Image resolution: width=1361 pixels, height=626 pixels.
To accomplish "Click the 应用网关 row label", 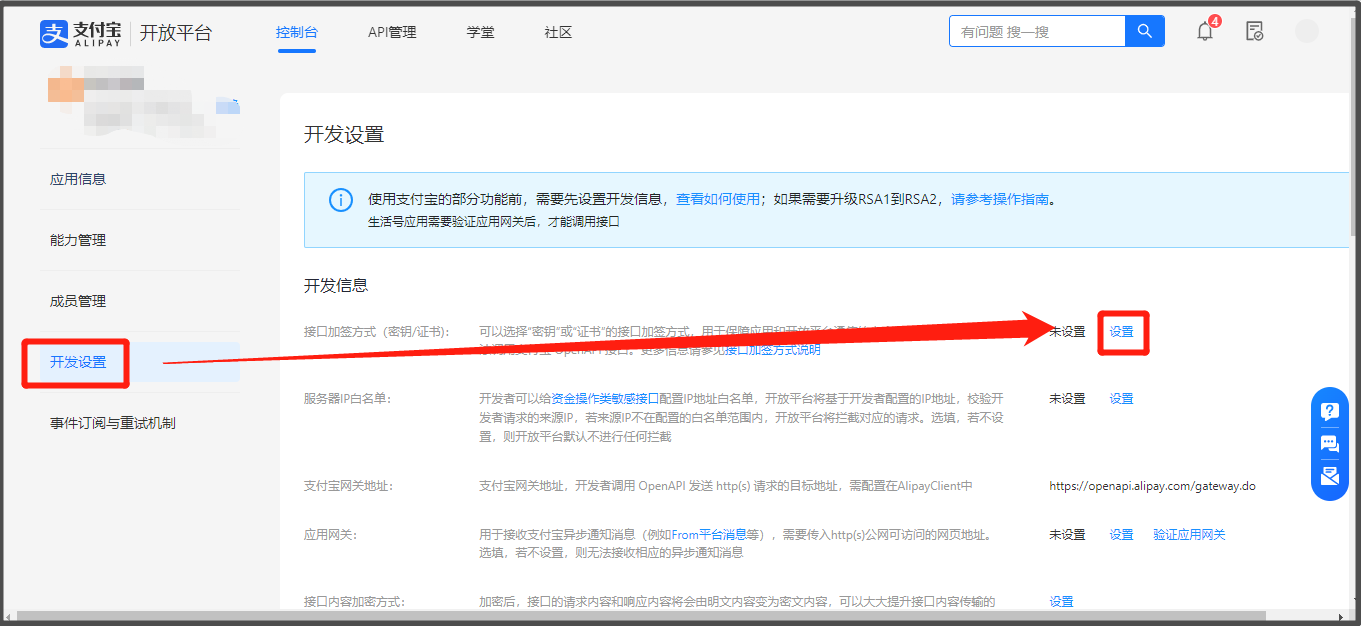I will pos(331,535).
